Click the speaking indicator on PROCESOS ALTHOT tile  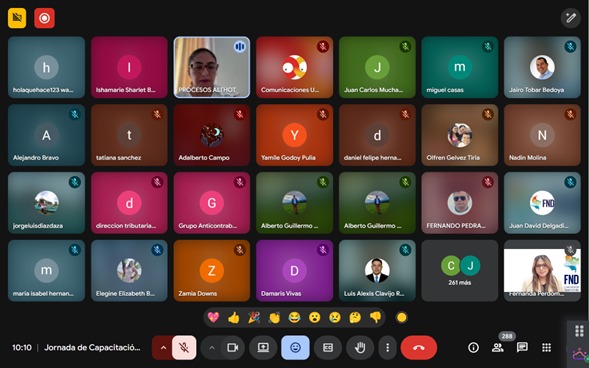pos(240,47)
